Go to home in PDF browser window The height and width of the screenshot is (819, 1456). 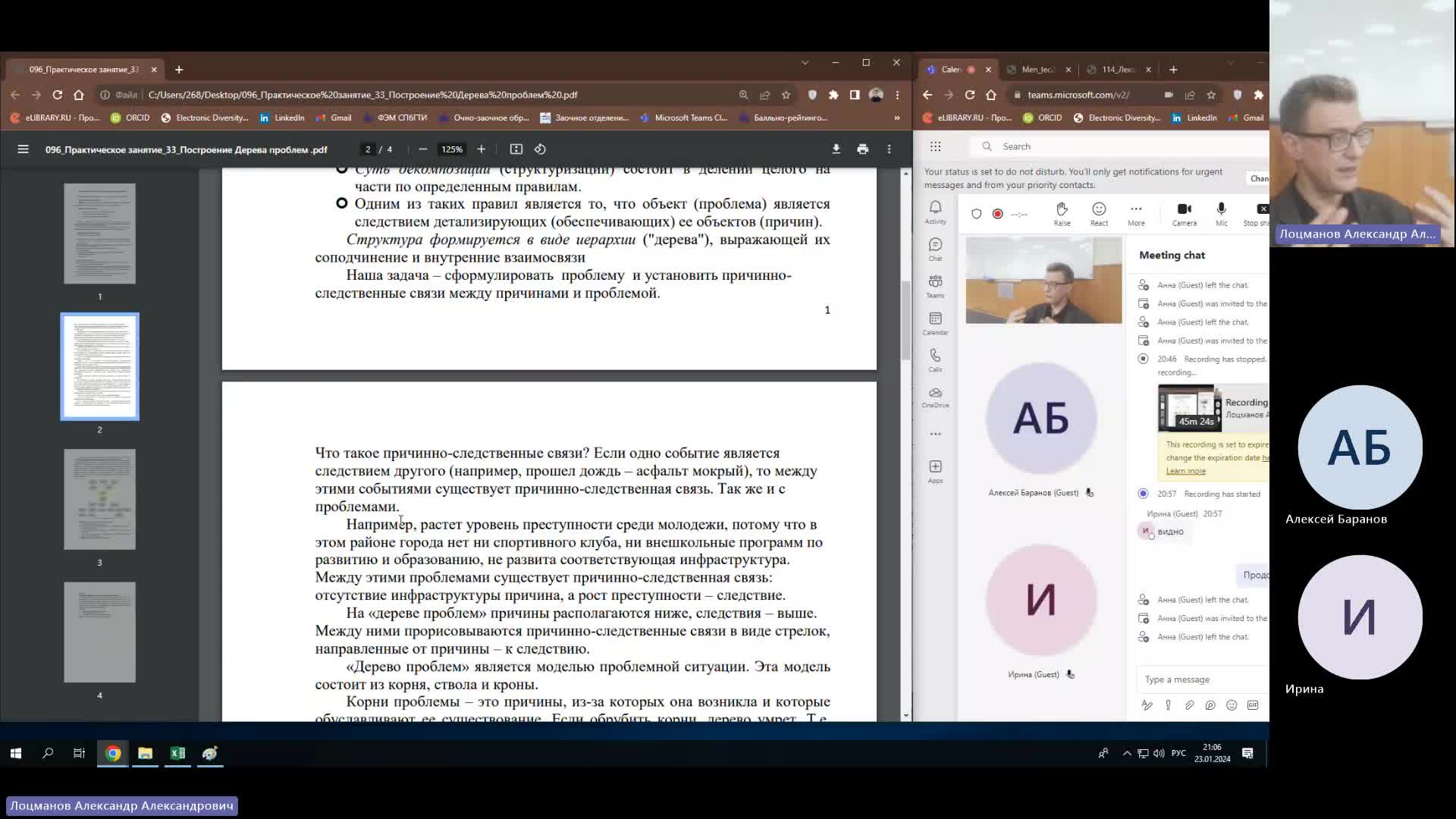click(x=78, y=95)
